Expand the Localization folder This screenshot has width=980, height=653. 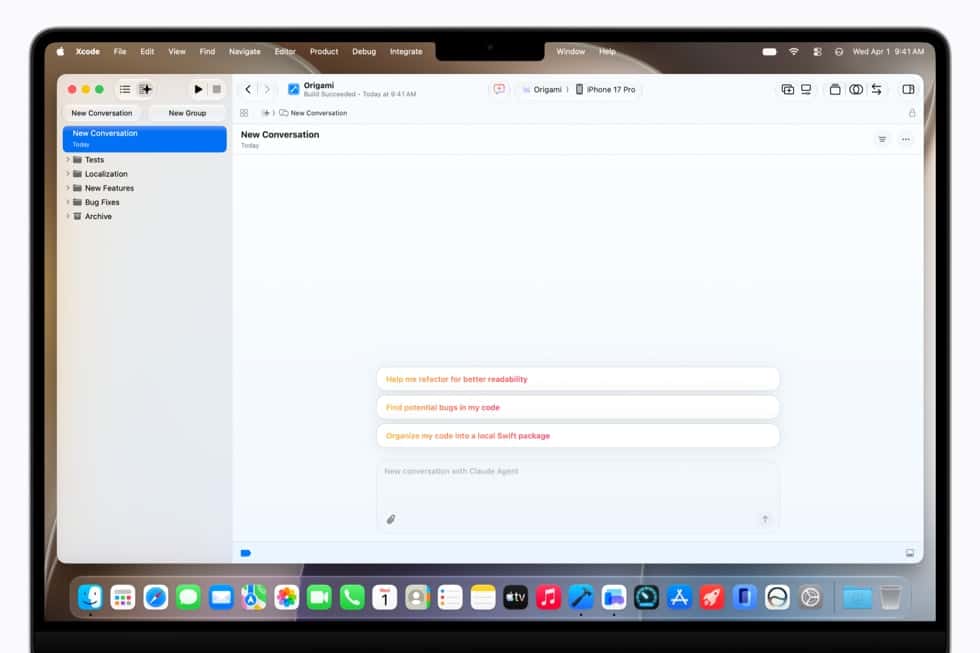pyautogui.click(x=68, y=174)
